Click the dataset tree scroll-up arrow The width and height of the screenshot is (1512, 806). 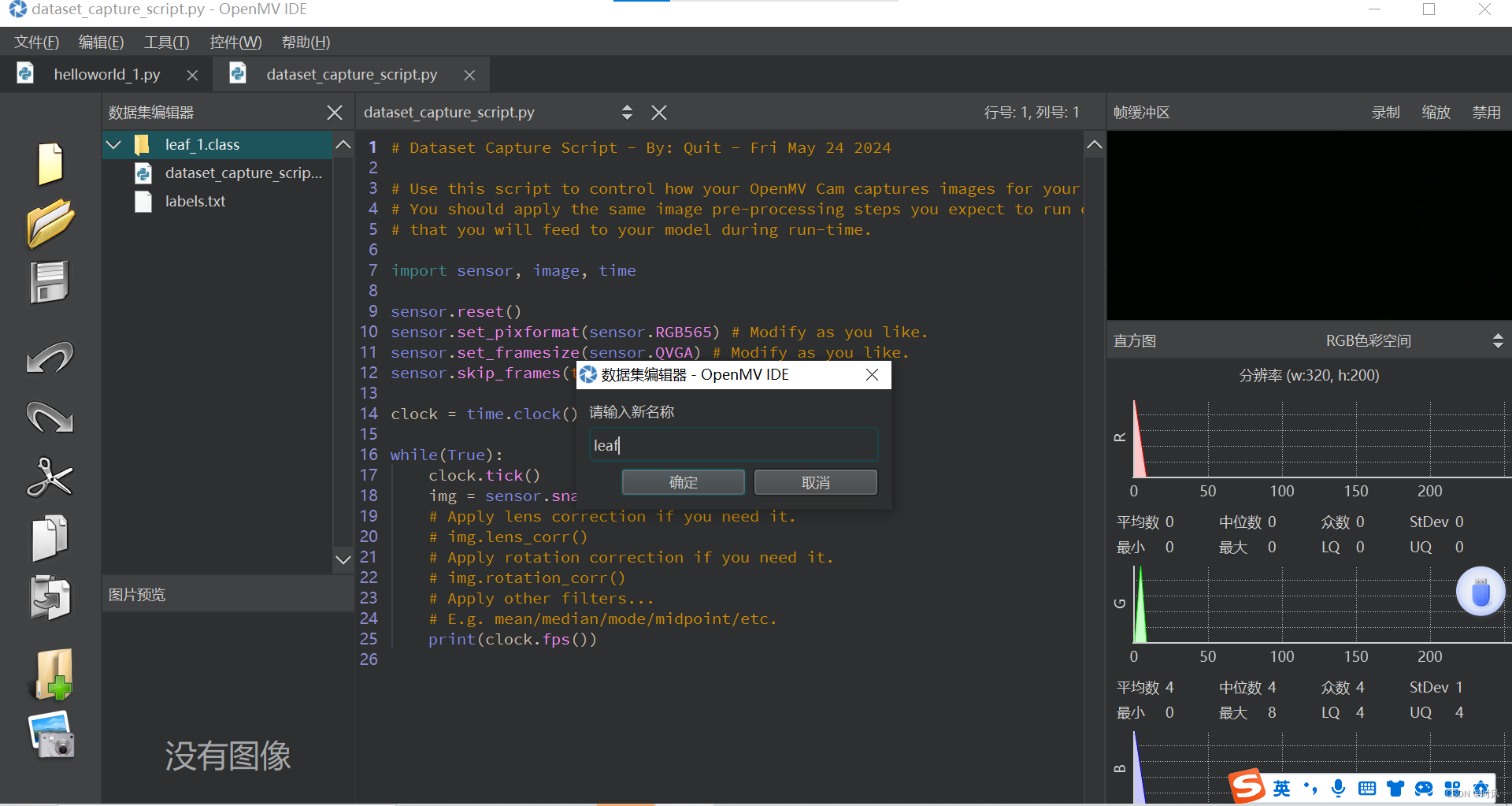click(x=343, y=144)
